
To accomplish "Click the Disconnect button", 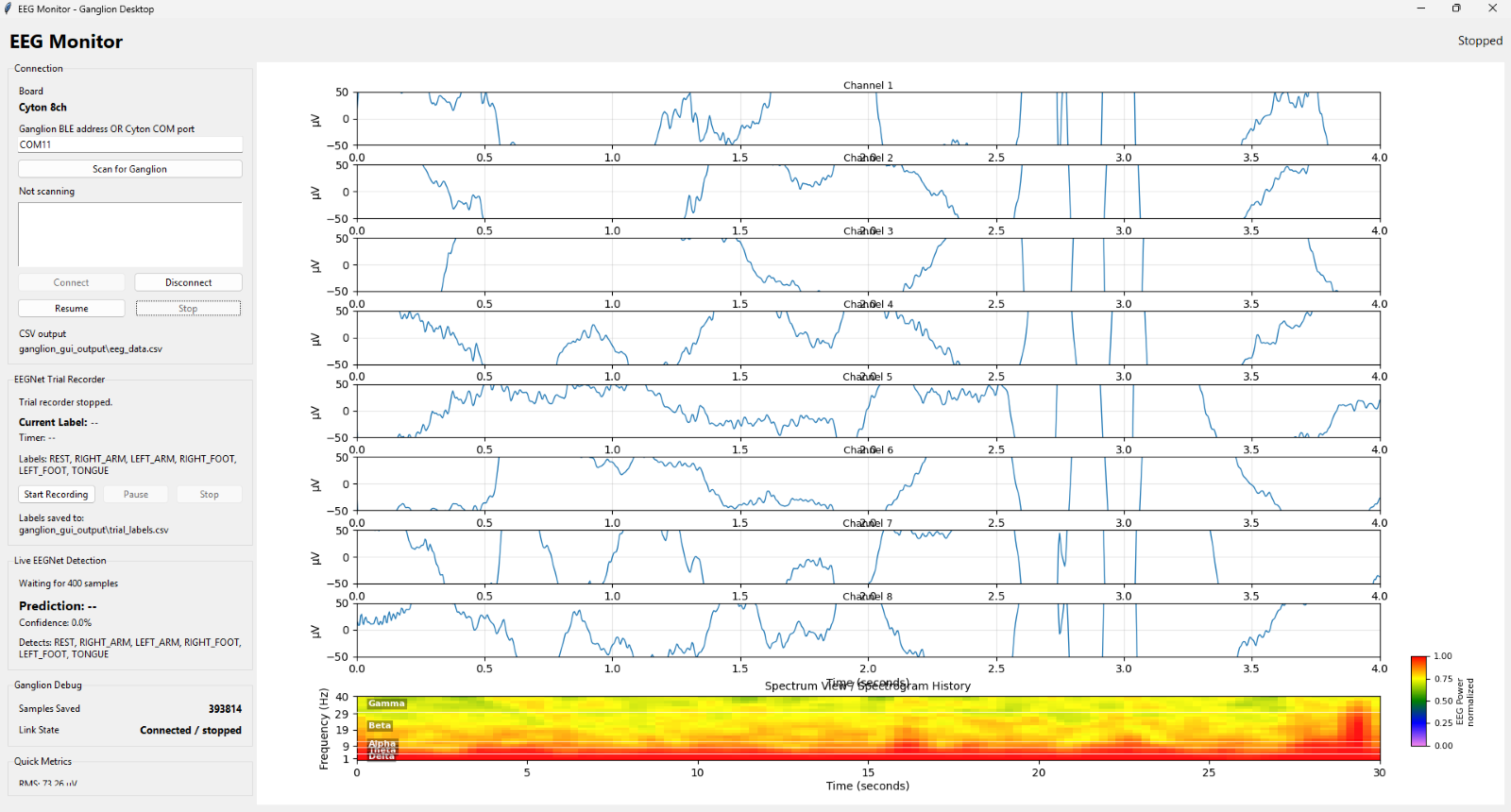I will pos(189,282).
